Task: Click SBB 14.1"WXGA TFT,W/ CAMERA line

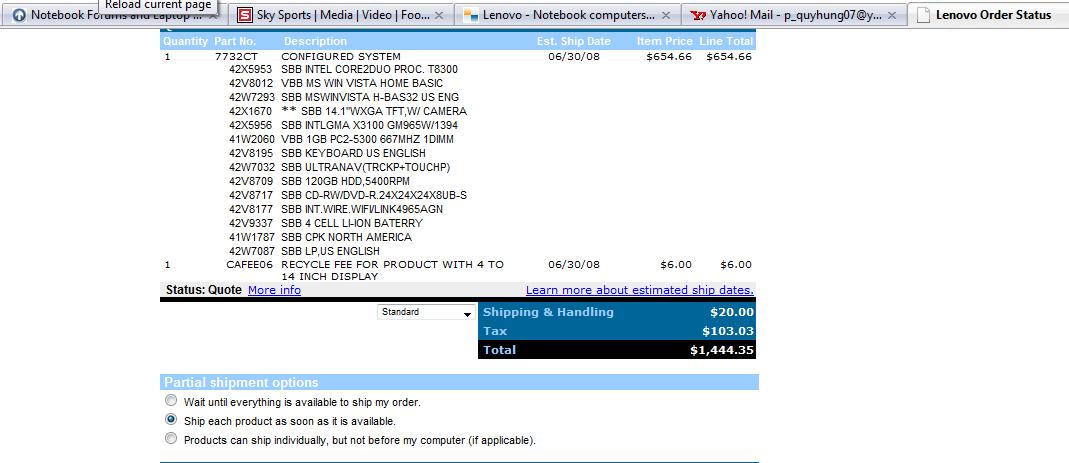Action: 374,111
